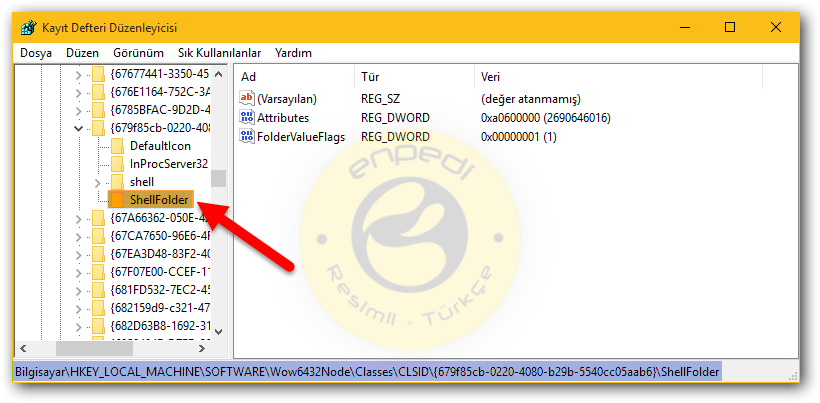Image resolution: width=820 pixels, height=403 pixels.
Task: Click the folder icon of {67677441-3350-45
Action: tap(98, 75)
